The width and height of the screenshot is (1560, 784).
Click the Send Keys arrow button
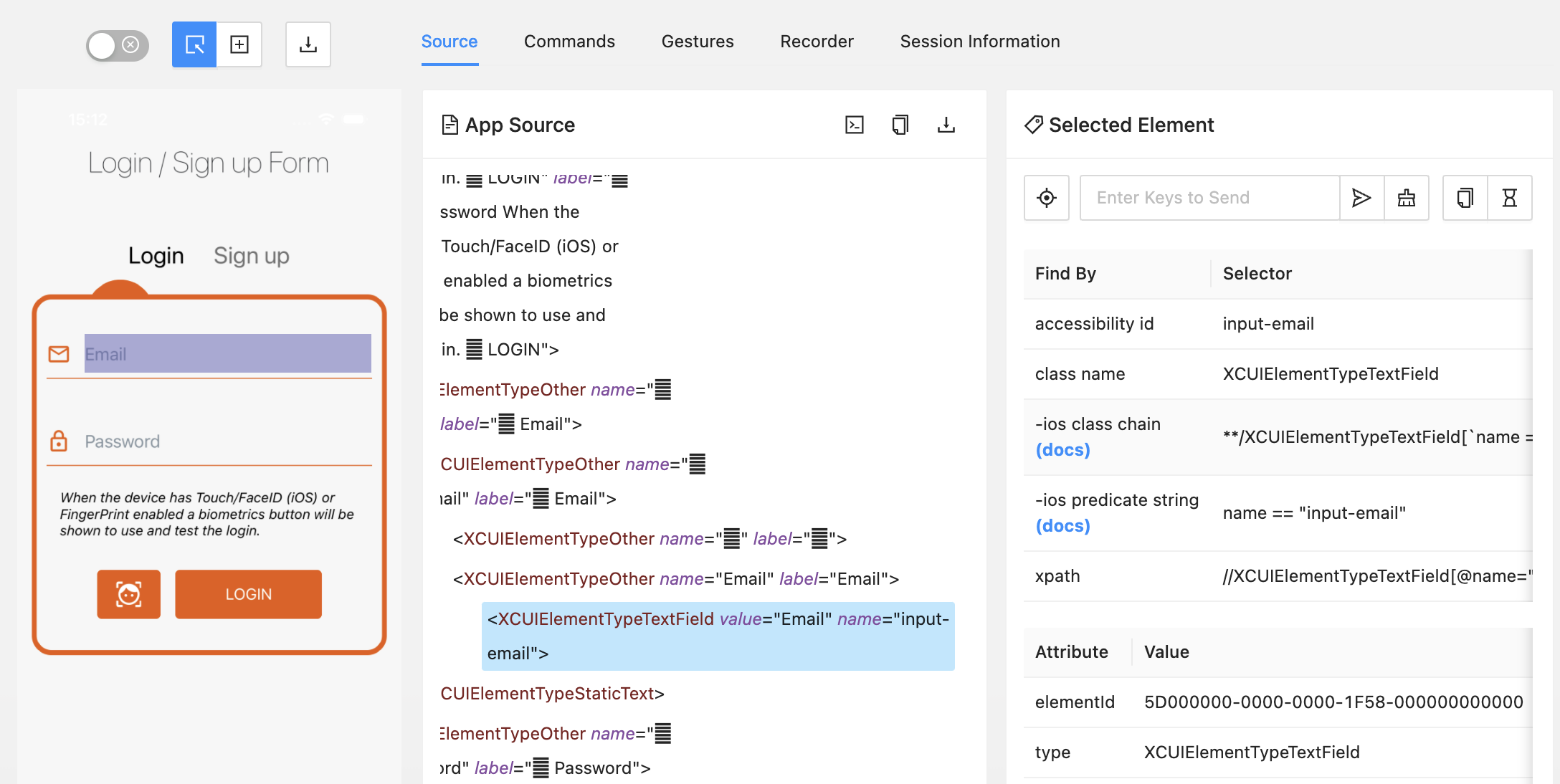click(x=1361, y=198)
